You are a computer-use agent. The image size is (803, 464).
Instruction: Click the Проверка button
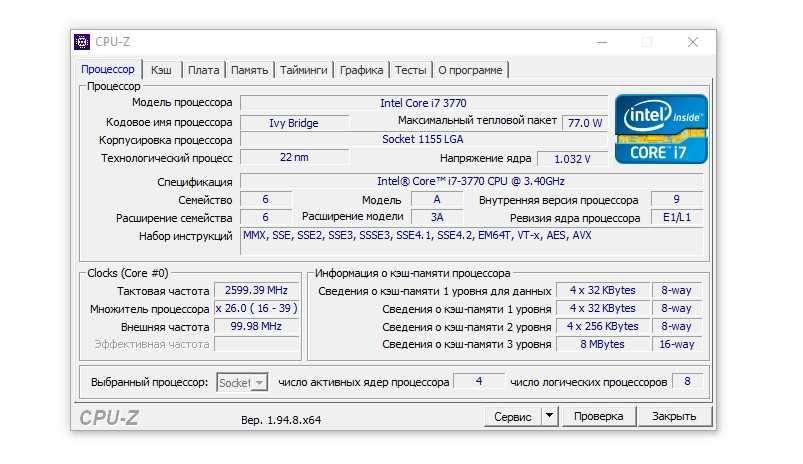tap(599, 416)
